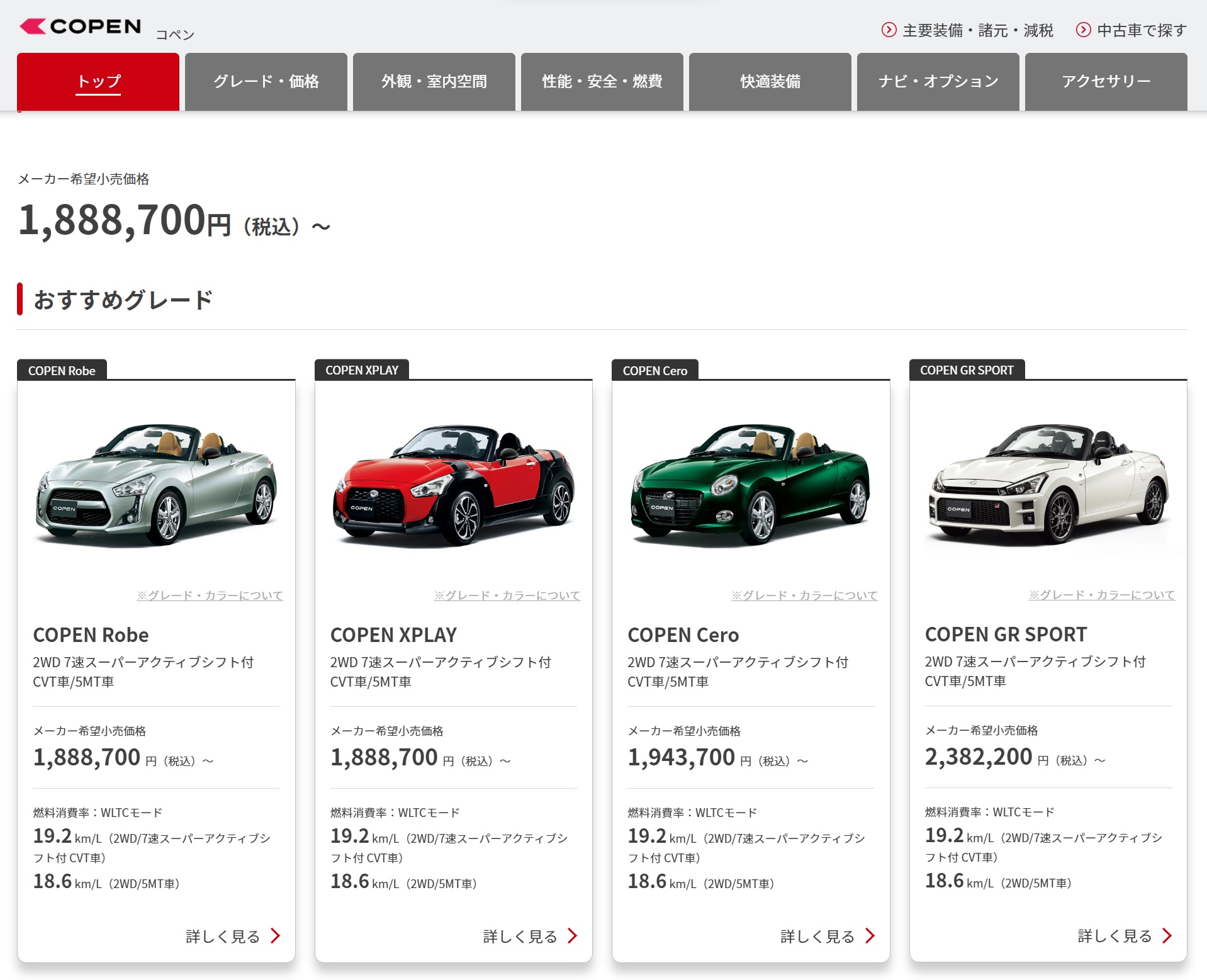
Task: Click red chevron on COPEN Cero card
Action: [870, 936]
